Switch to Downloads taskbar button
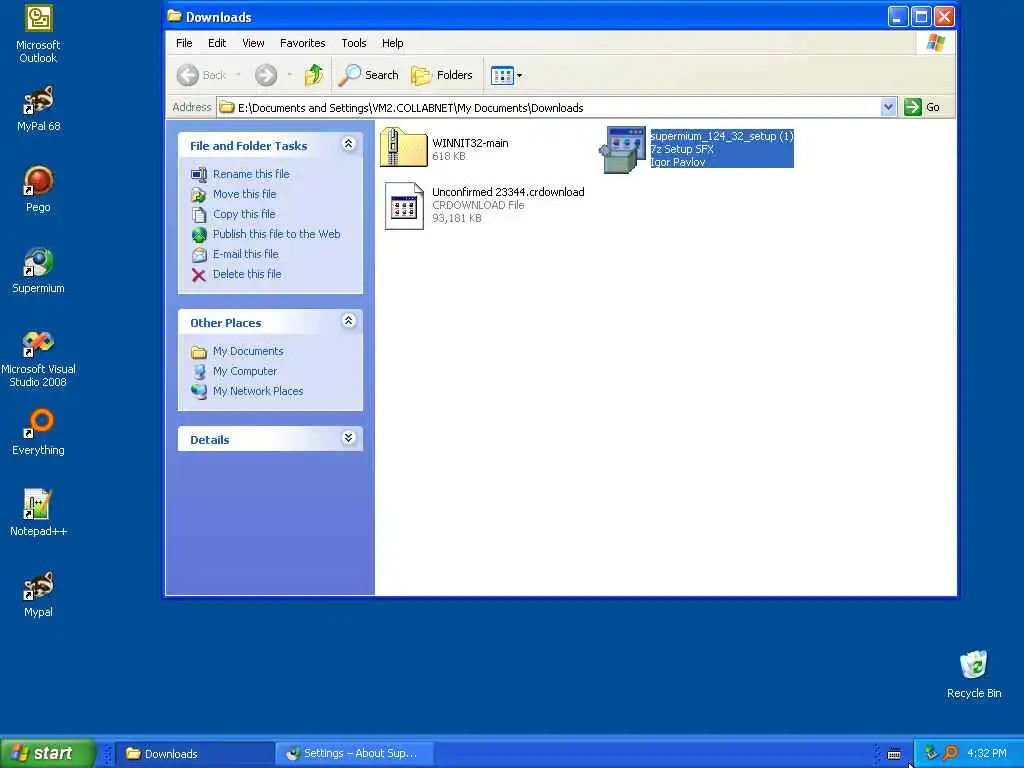The height and width of the screenshot is (768, 1024). 195,754
